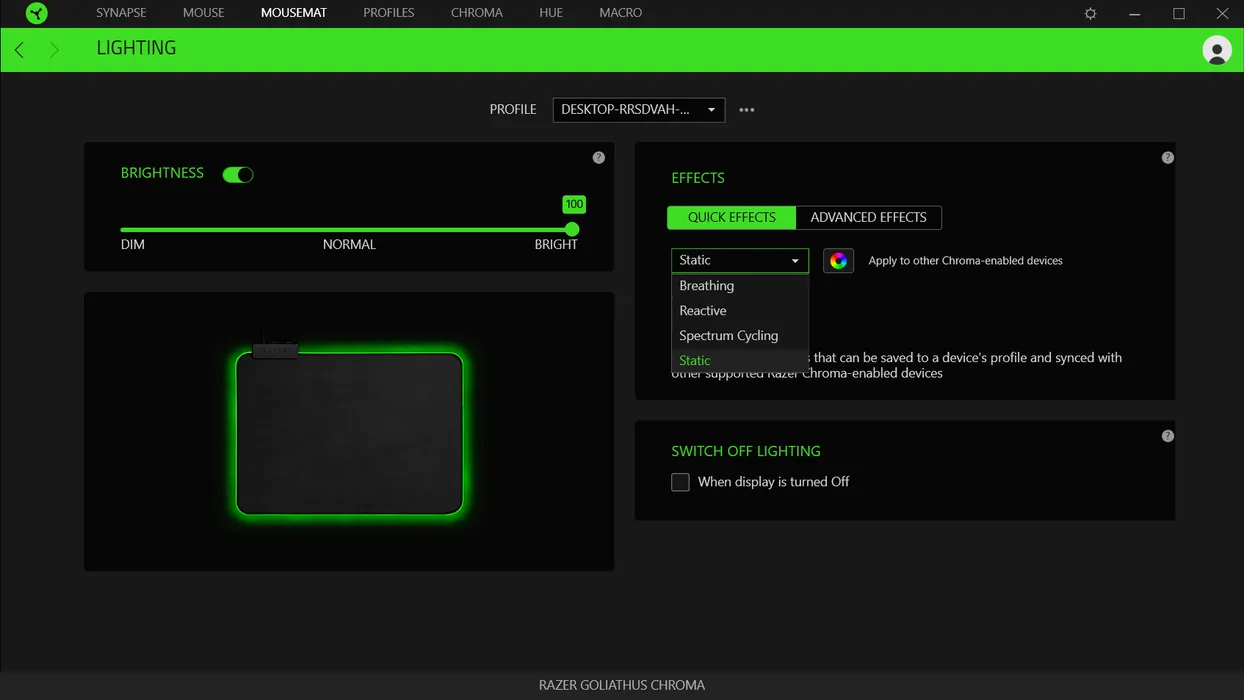Minimize the Synapse window

point(1135,13)
